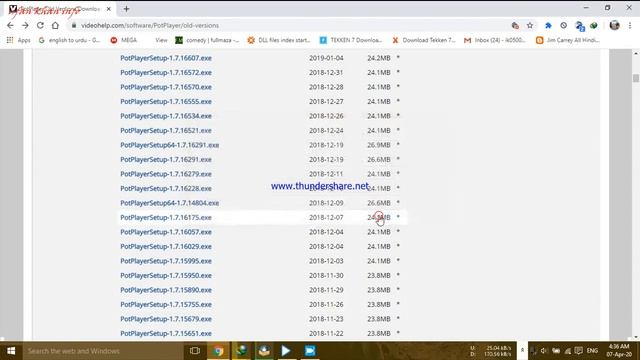Download PotPlayerSetup-1.7.15755.exe
Image resolution: width=640 pixels, height=360 pixels.
tap(166, 304)
